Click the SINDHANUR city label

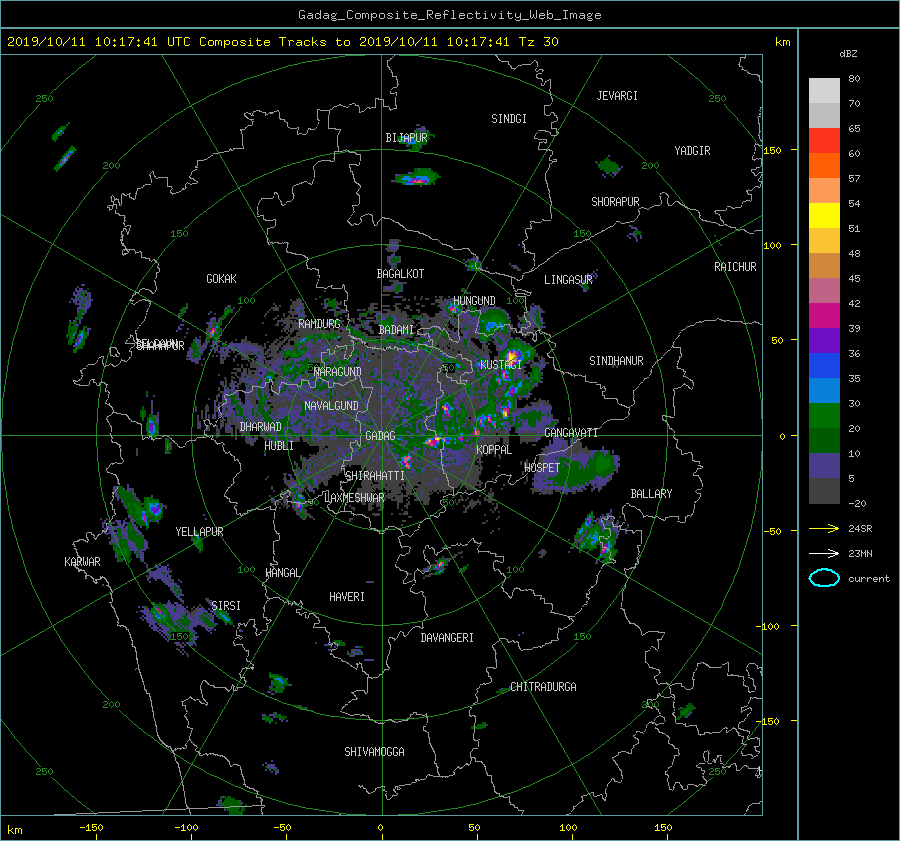(616, 361)
